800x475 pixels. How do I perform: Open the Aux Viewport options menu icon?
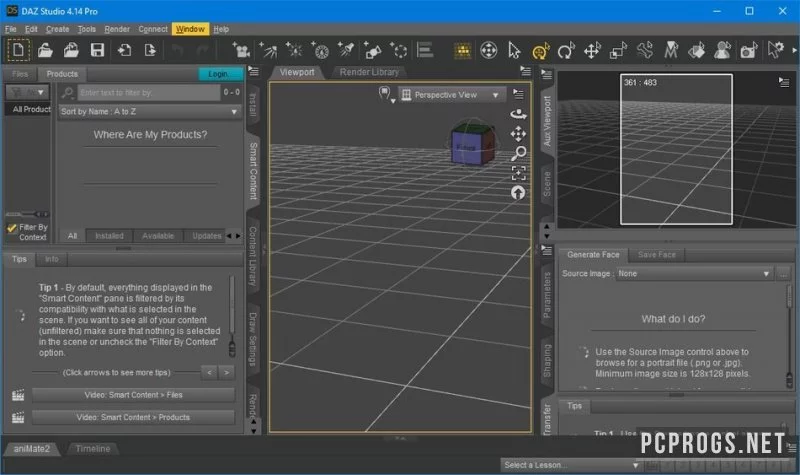pyautogui.click(x=784, y=82)
